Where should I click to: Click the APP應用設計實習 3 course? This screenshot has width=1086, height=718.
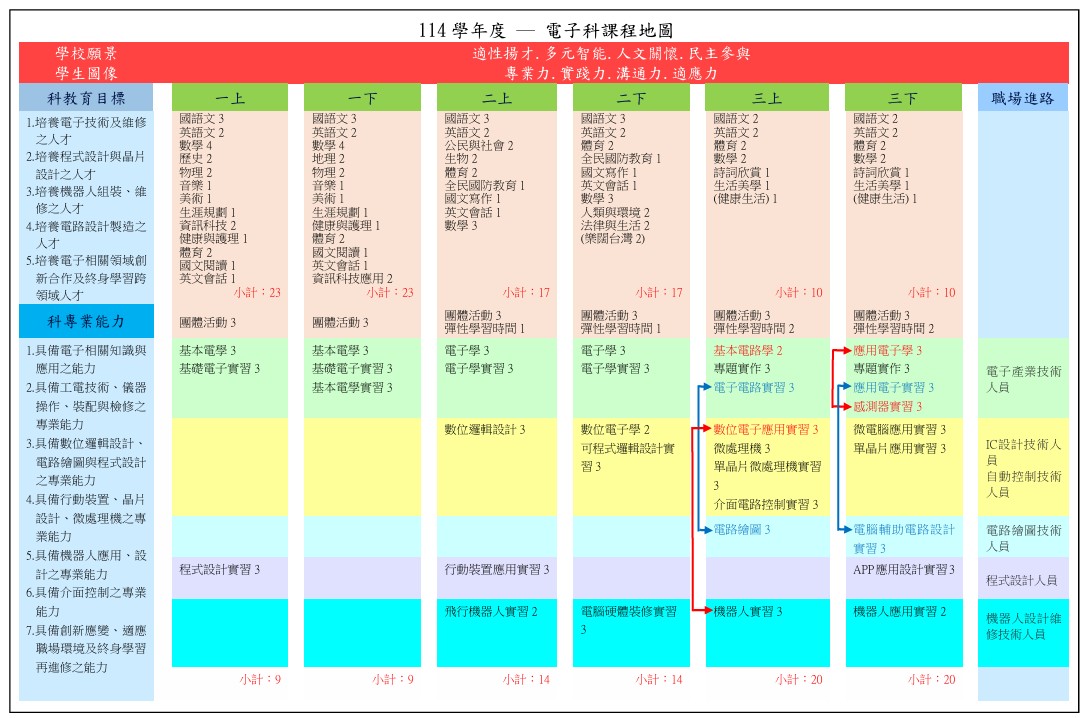point(903,570)
